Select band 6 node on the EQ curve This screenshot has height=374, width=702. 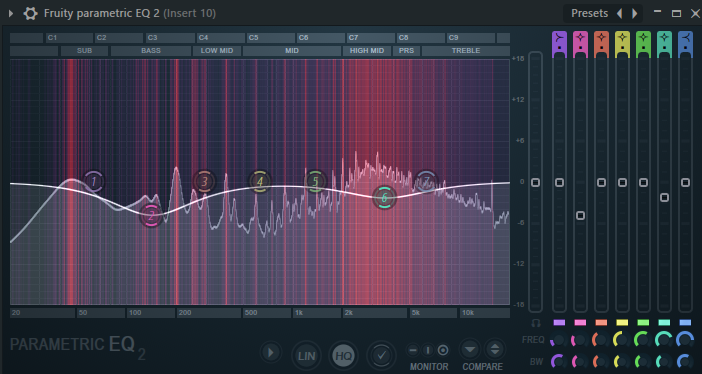(384, 198)
